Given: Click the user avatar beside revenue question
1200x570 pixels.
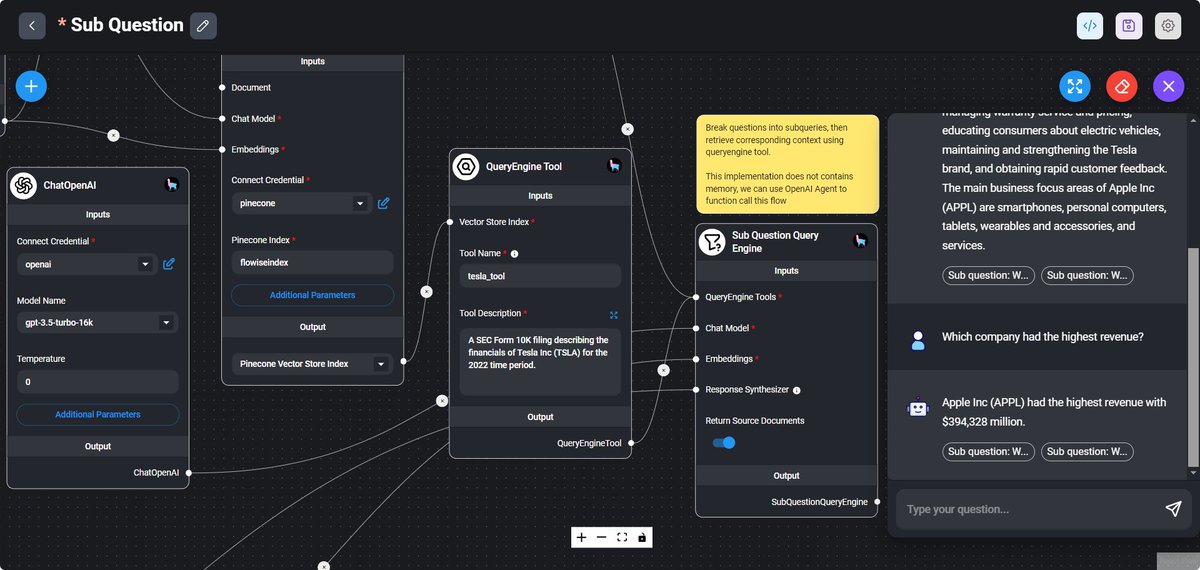Looking at the screenshot, I should tap(918, 340).
